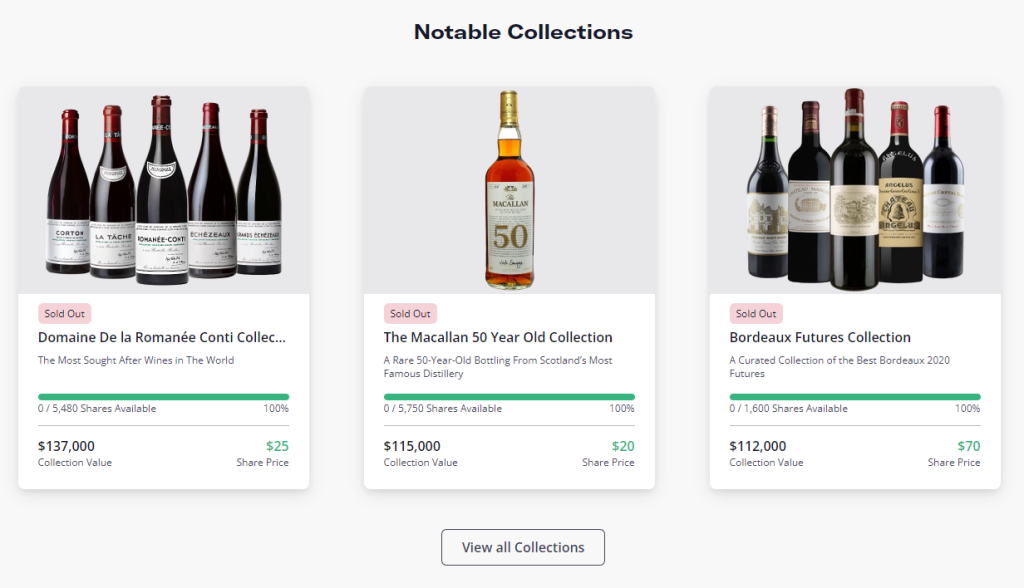Image resolution: width=1024 pixels, height=588 pixels.
Task: Click the $115,000 collection value
Action: coord(412,446)
